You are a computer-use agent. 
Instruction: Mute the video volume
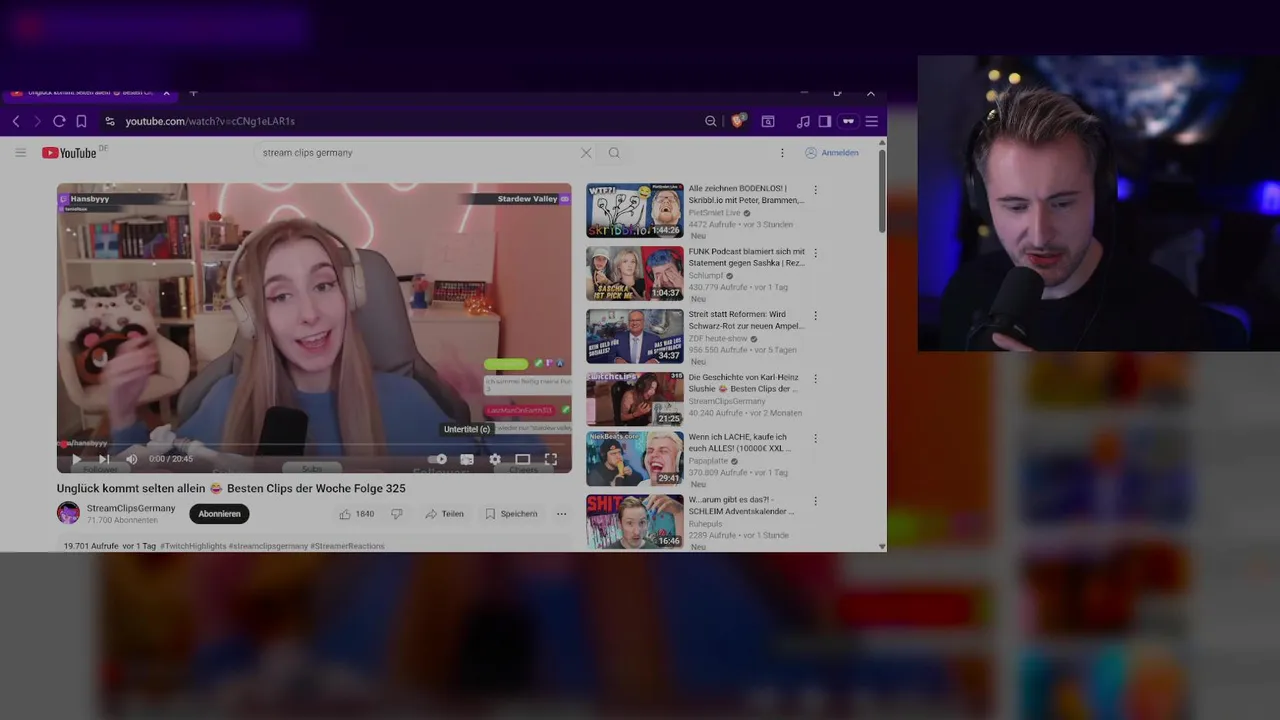click(131, 459)
